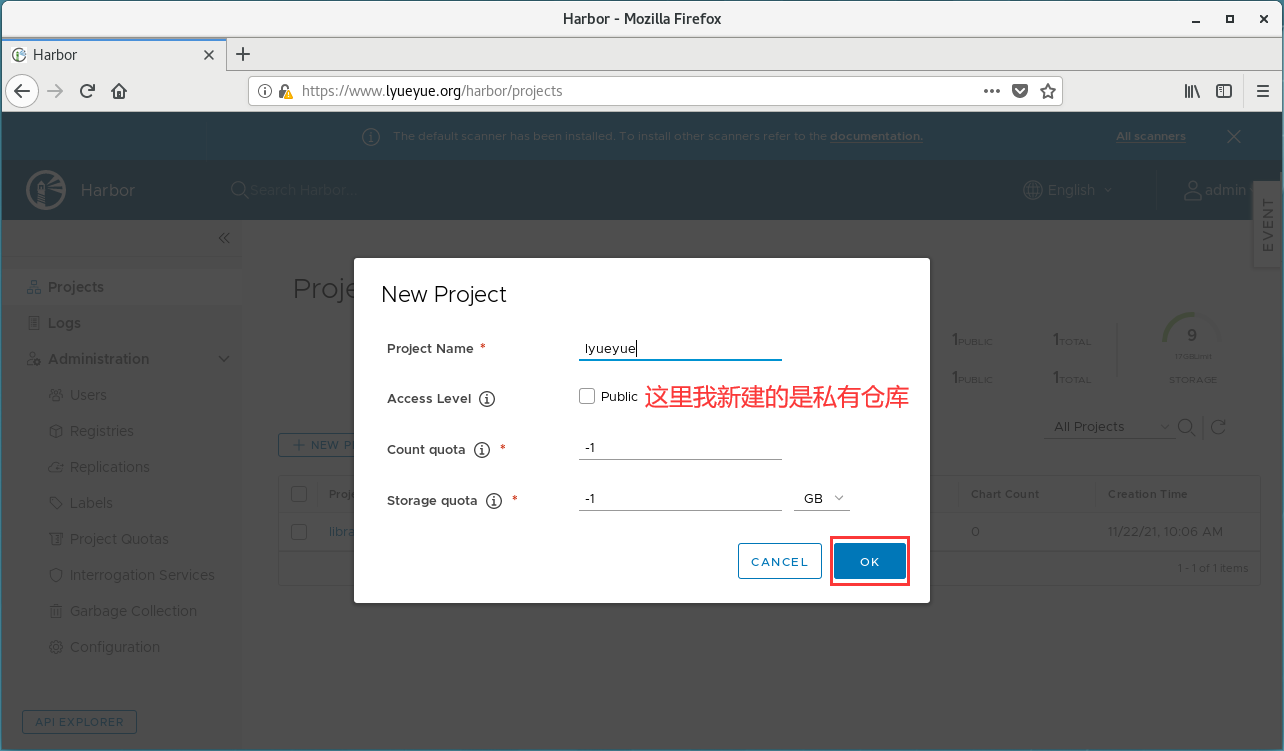The image size is (1284, 751).
Task: Click the Configuration gear icon
Action: pyautogui.click(x=56, y=647)
